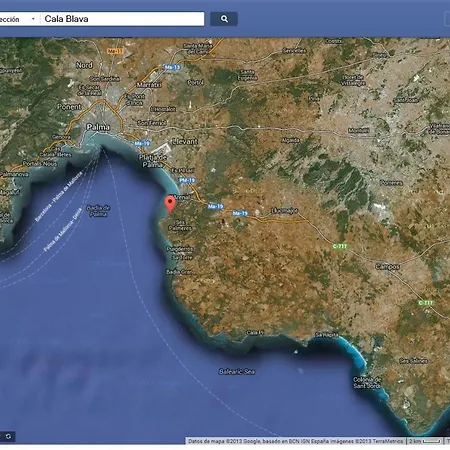Click the Campos town label
Image resolution: width=450 pixels, height=450 pixels.
[387, 267]
